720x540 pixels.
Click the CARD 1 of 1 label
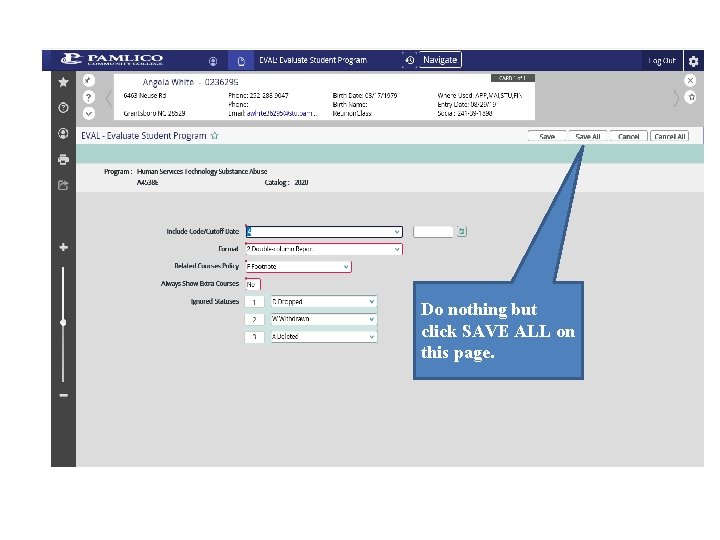coord(513,78)
